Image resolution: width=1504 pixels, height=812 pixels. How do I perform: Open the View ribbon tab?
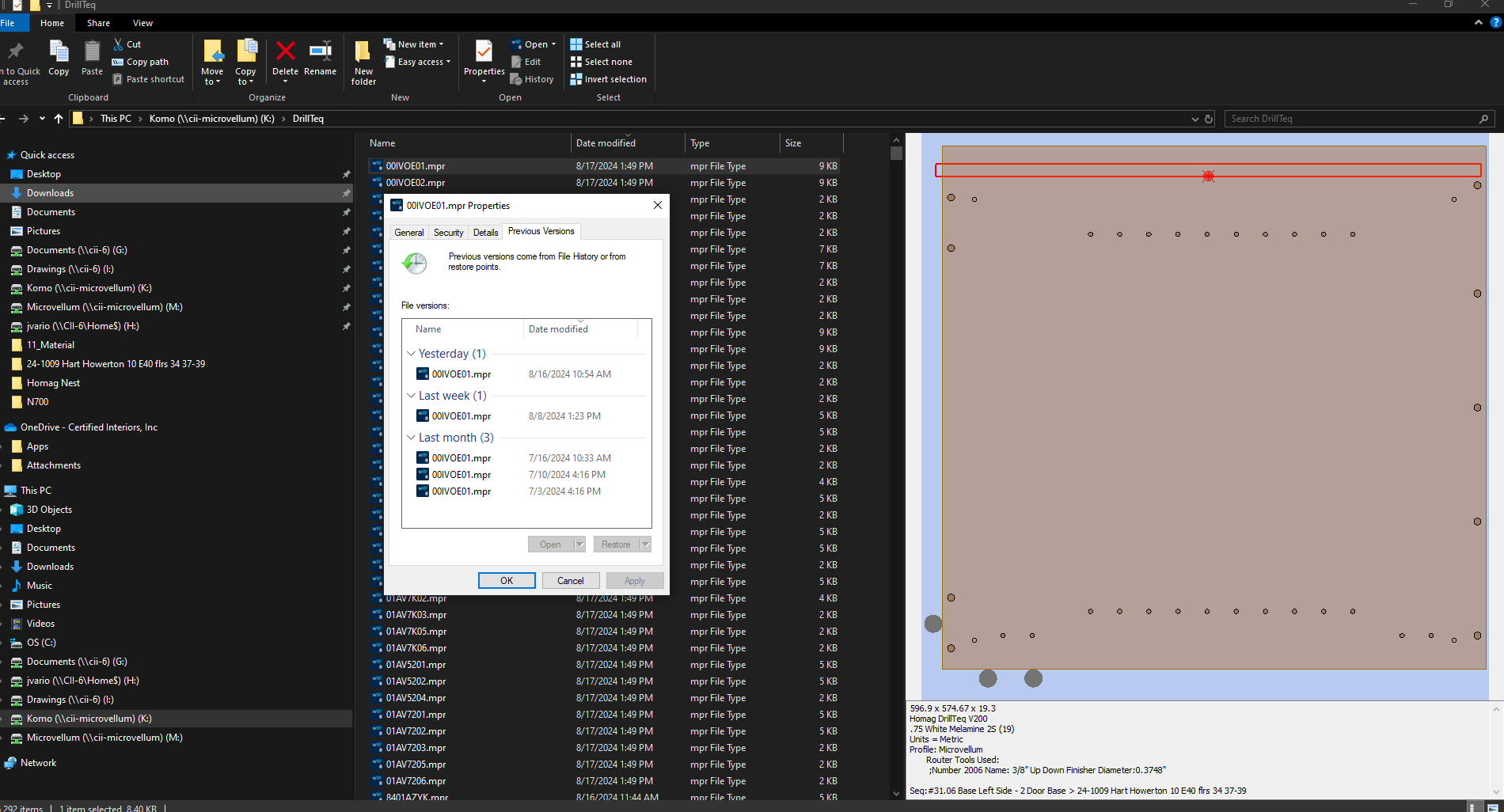(x=142, y=23)
